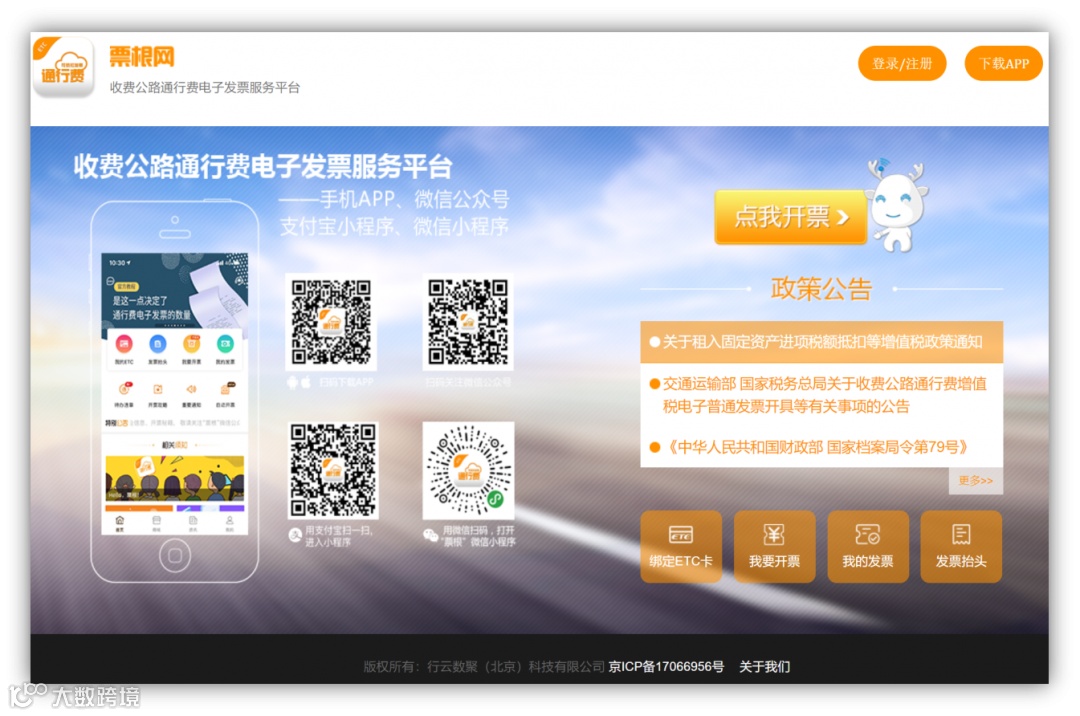This screenshot has height=716, width=1080.
Task: Click footer text 版权所有:行云数聚(北京)科技有限公司
Action: [484, 666]
